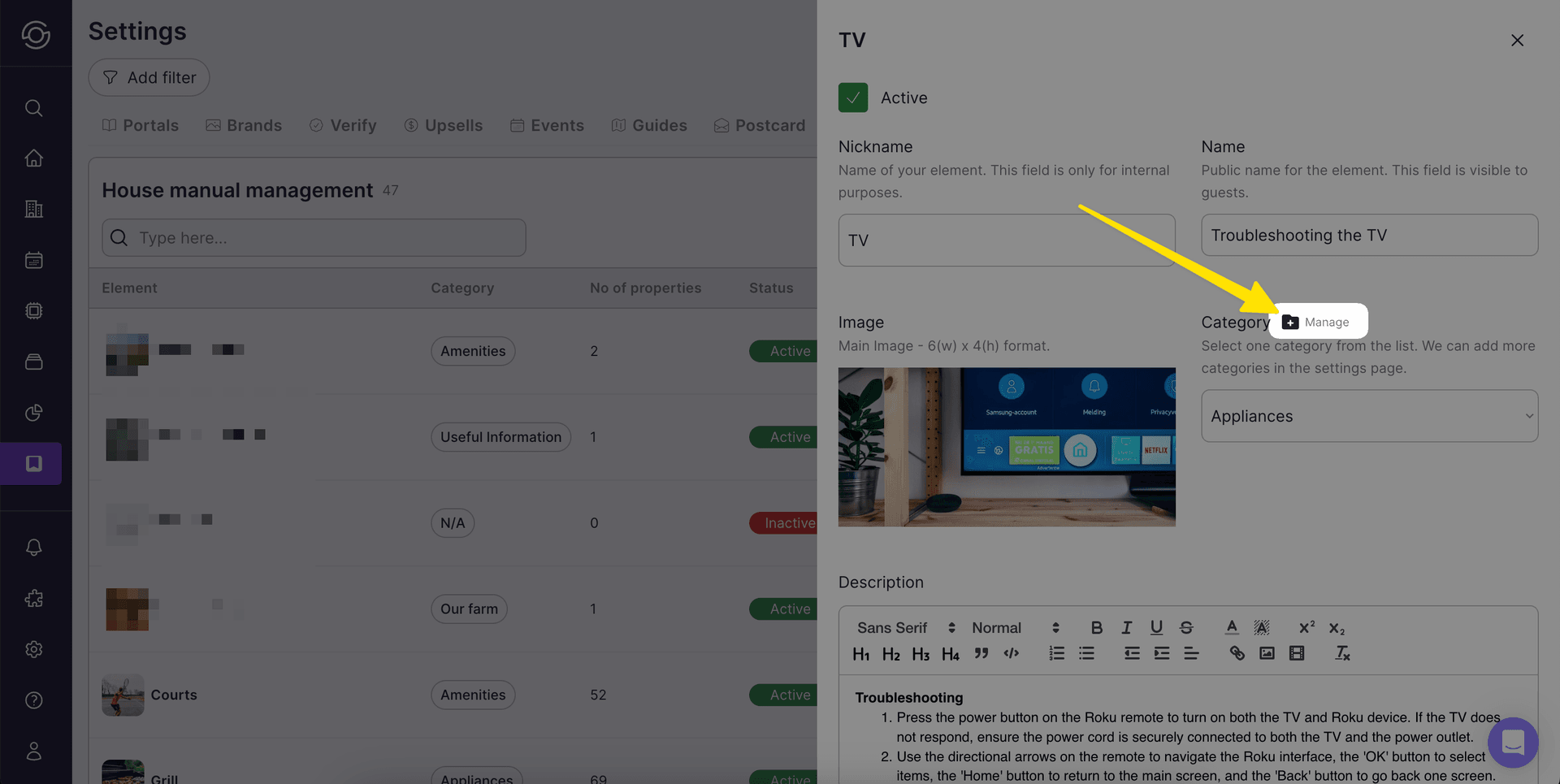The image size is (1560, 784).
Task: Enable the ordered list formatting
Action: (1056, 653)
